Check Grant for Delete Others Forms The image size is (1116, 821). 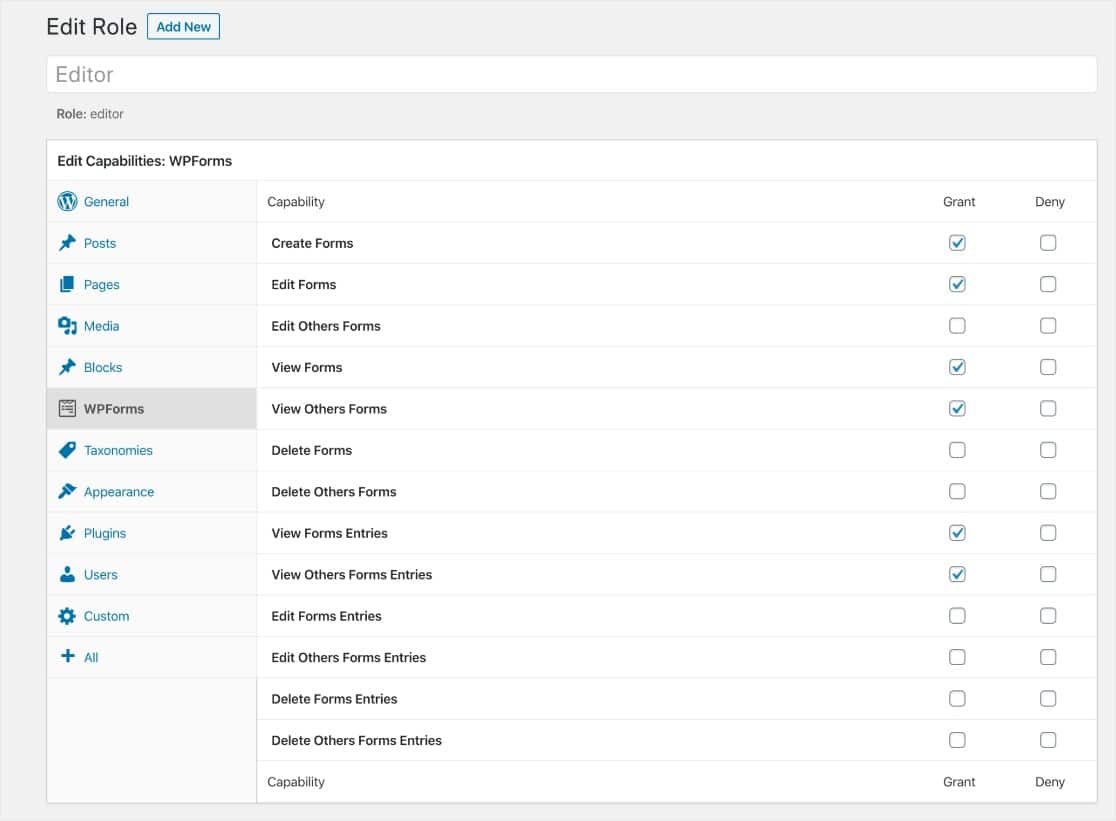coord(957,492)
